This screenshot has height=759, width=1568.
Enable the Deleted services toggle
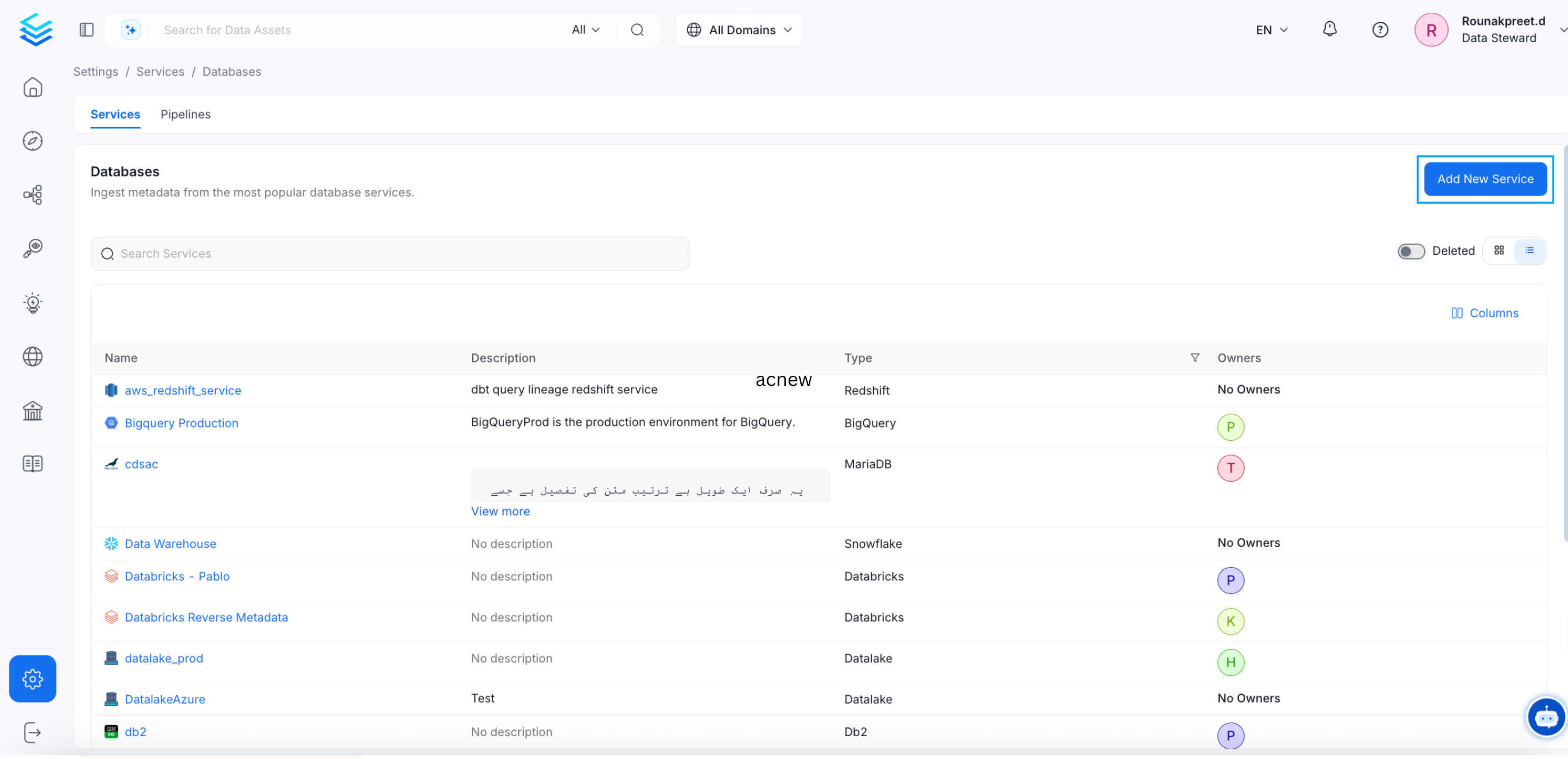pos(1411,251)
